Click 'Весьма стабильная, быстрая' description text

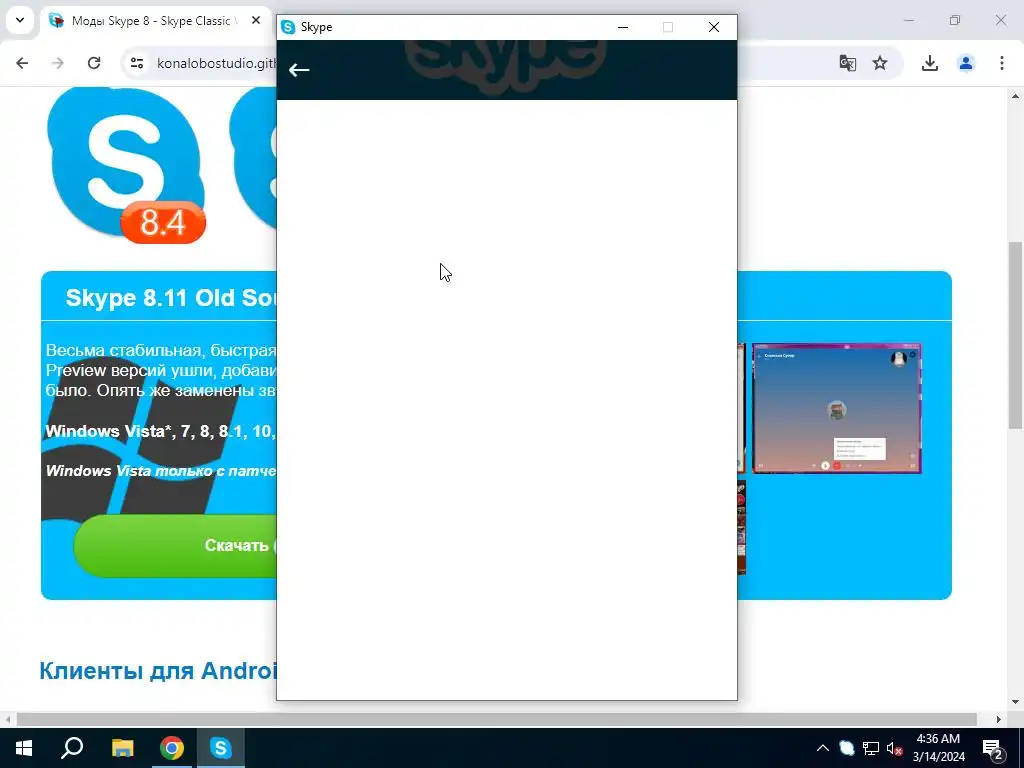161,351
